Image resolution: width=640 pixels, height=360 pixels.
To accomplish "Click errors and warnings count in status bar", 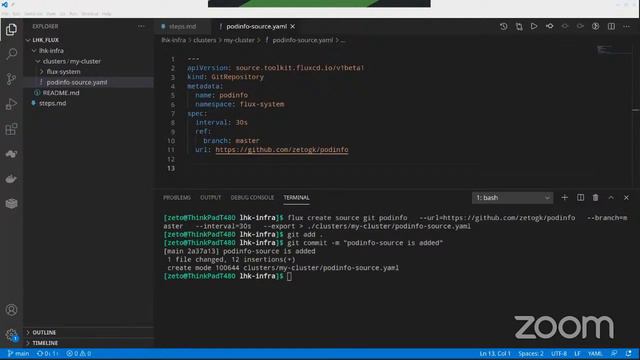I will point(79,353).
